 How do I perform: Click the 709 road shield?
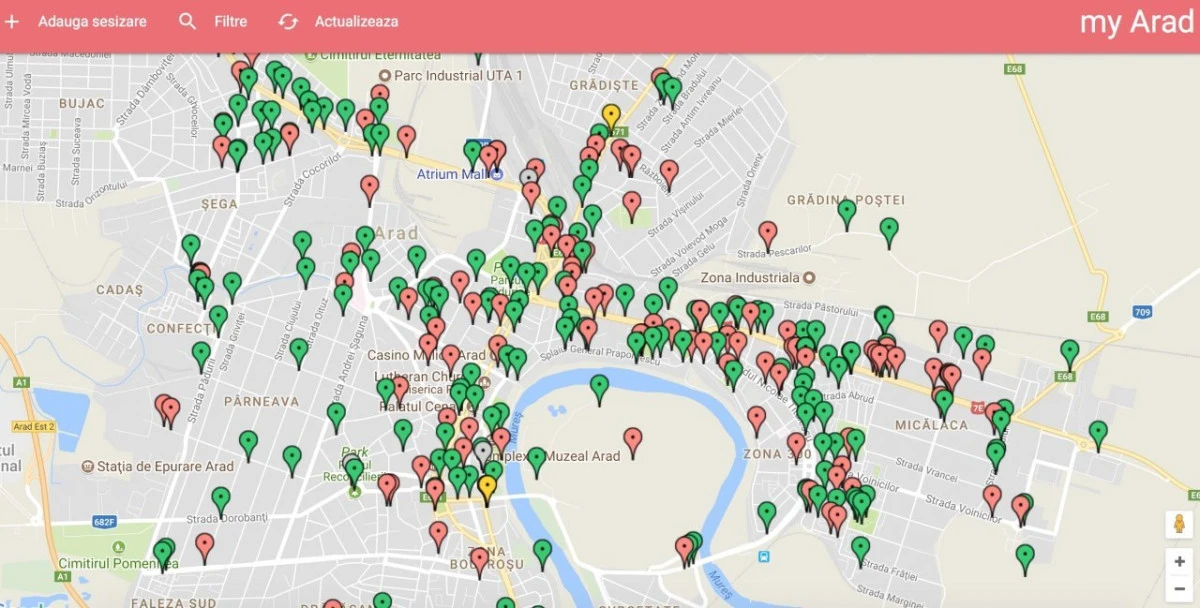(x=1142, y=312)
